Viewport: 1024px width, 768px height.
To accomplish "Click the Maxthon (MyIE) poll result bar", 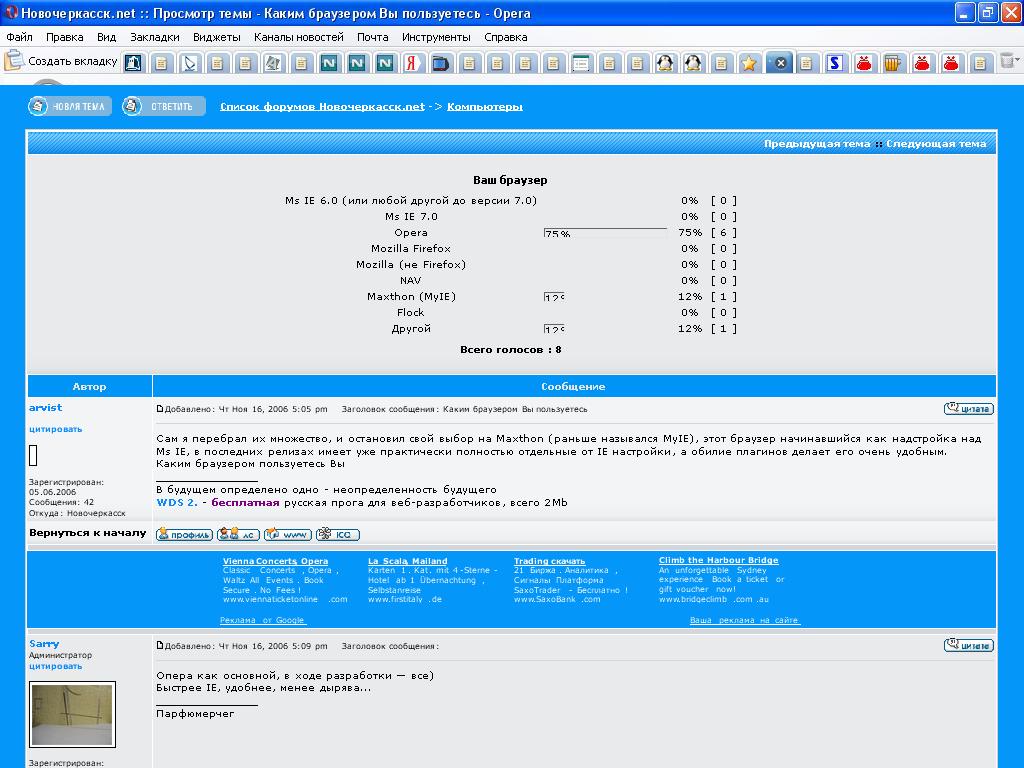I will coord(554,296).
